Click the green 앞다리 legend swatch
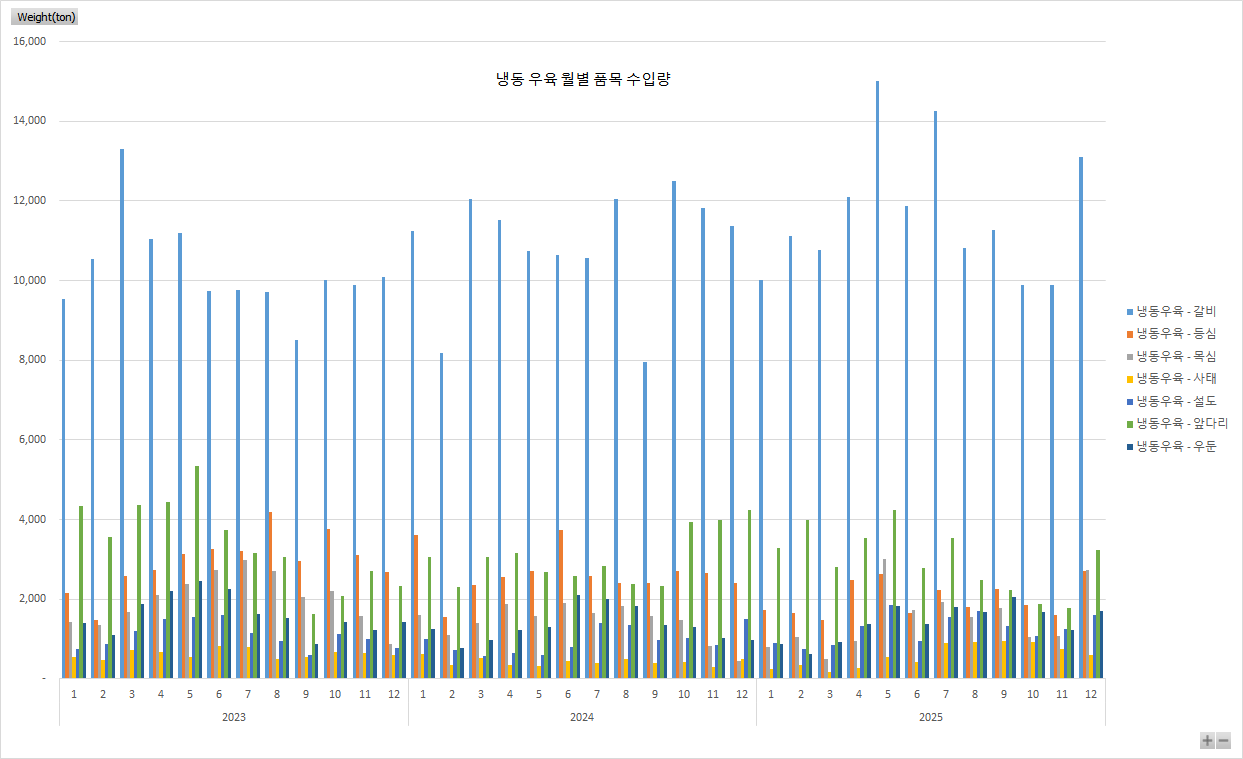The height and width of the screenshot is (759, 1243). pos(1129,424)
